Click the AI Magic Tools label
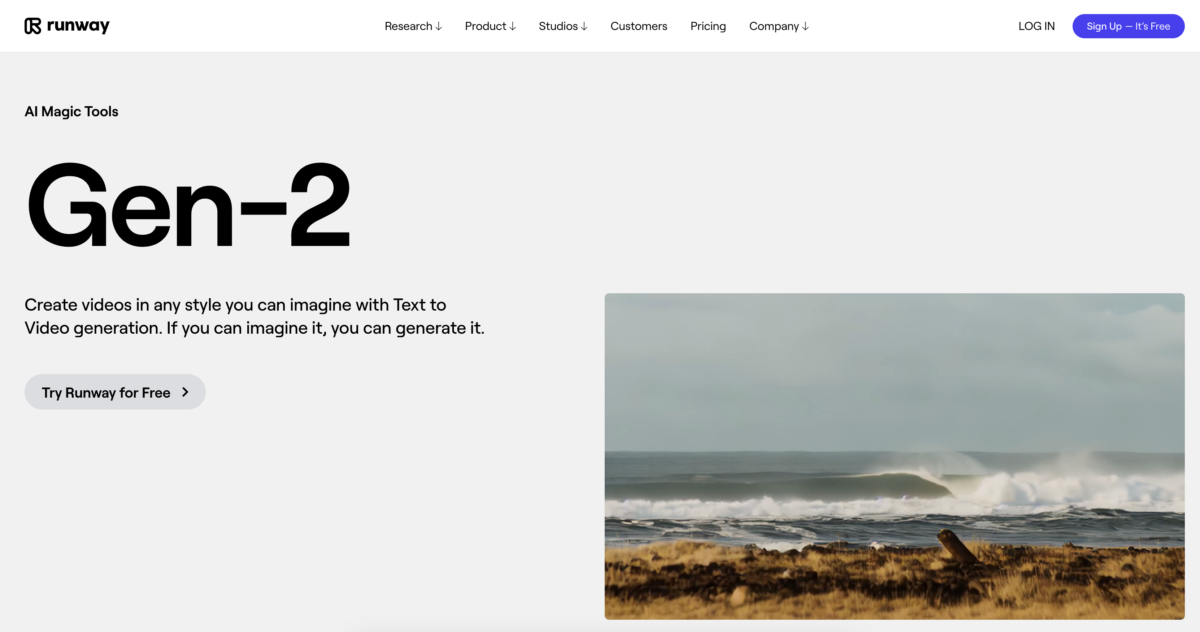This screenshot has width=1200, height=632. click(x=71, y=111)
